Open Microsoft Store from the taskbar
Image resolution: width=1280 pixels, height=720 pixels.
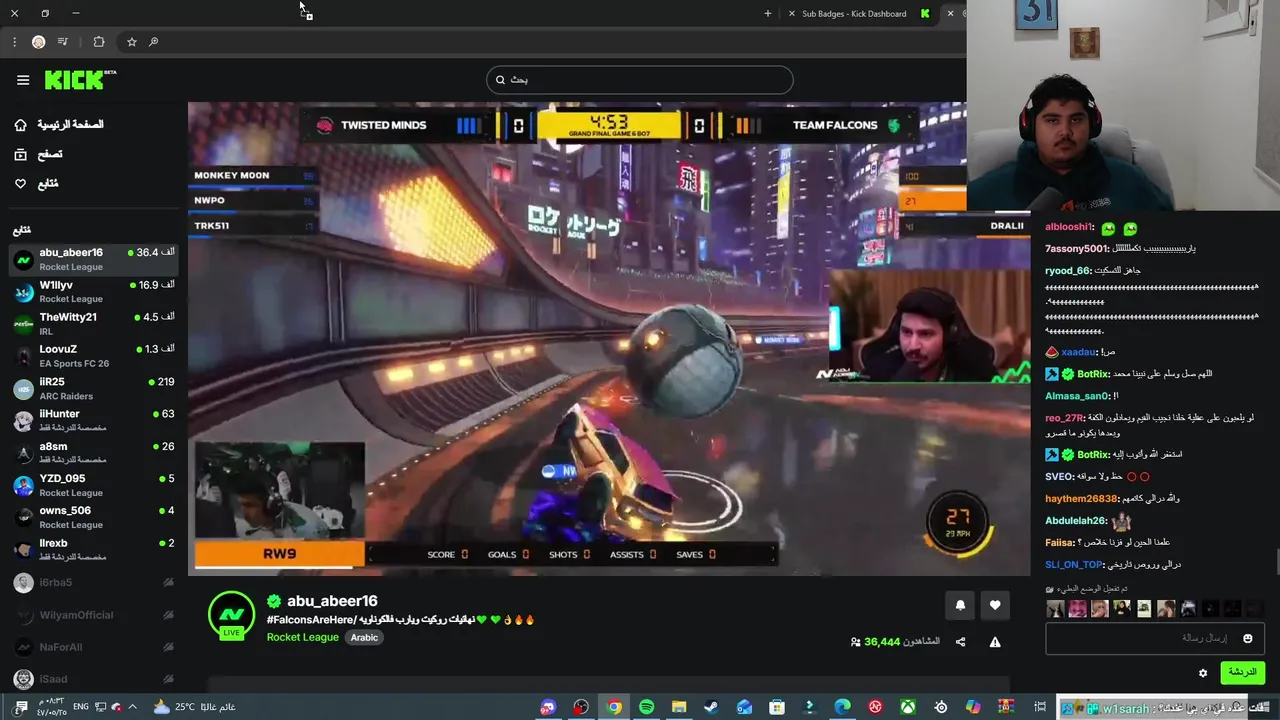777,707
